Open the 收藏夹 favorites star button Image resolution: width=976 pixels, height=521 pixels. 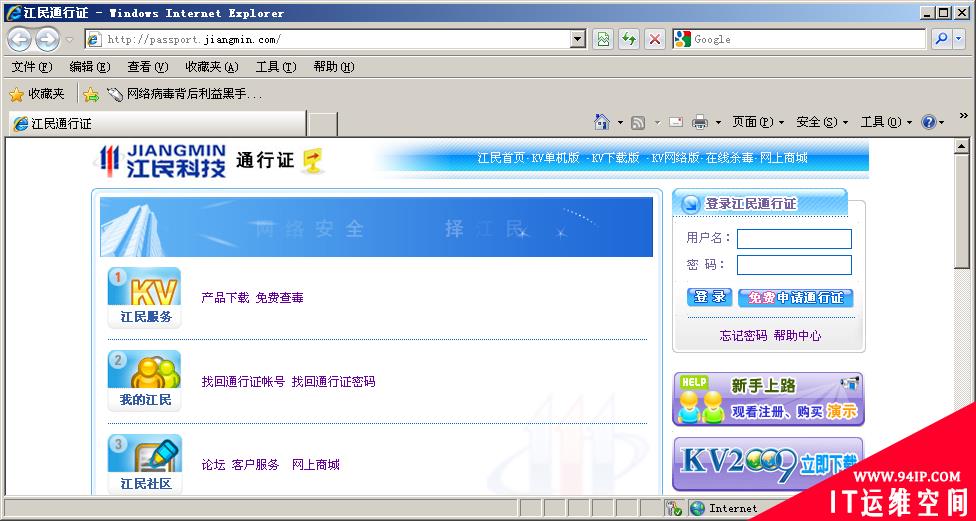click(37, 94)
